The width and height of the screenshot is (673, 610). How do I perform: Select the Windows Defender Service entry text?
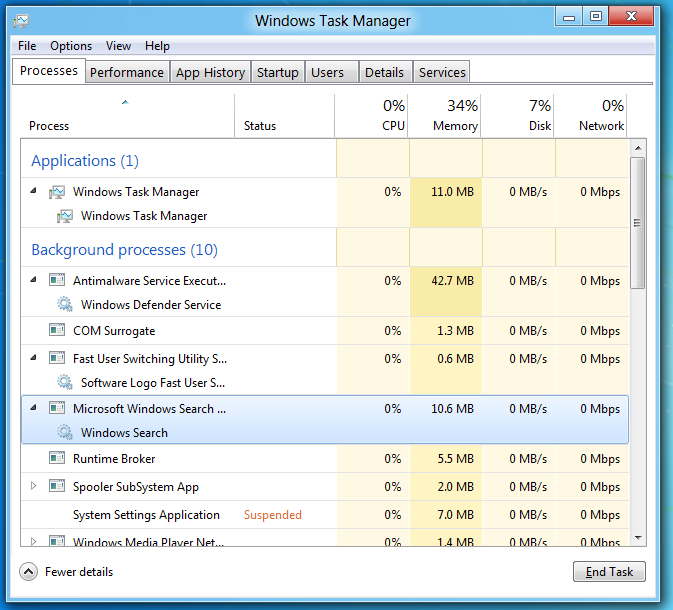[x=151, y=305]
